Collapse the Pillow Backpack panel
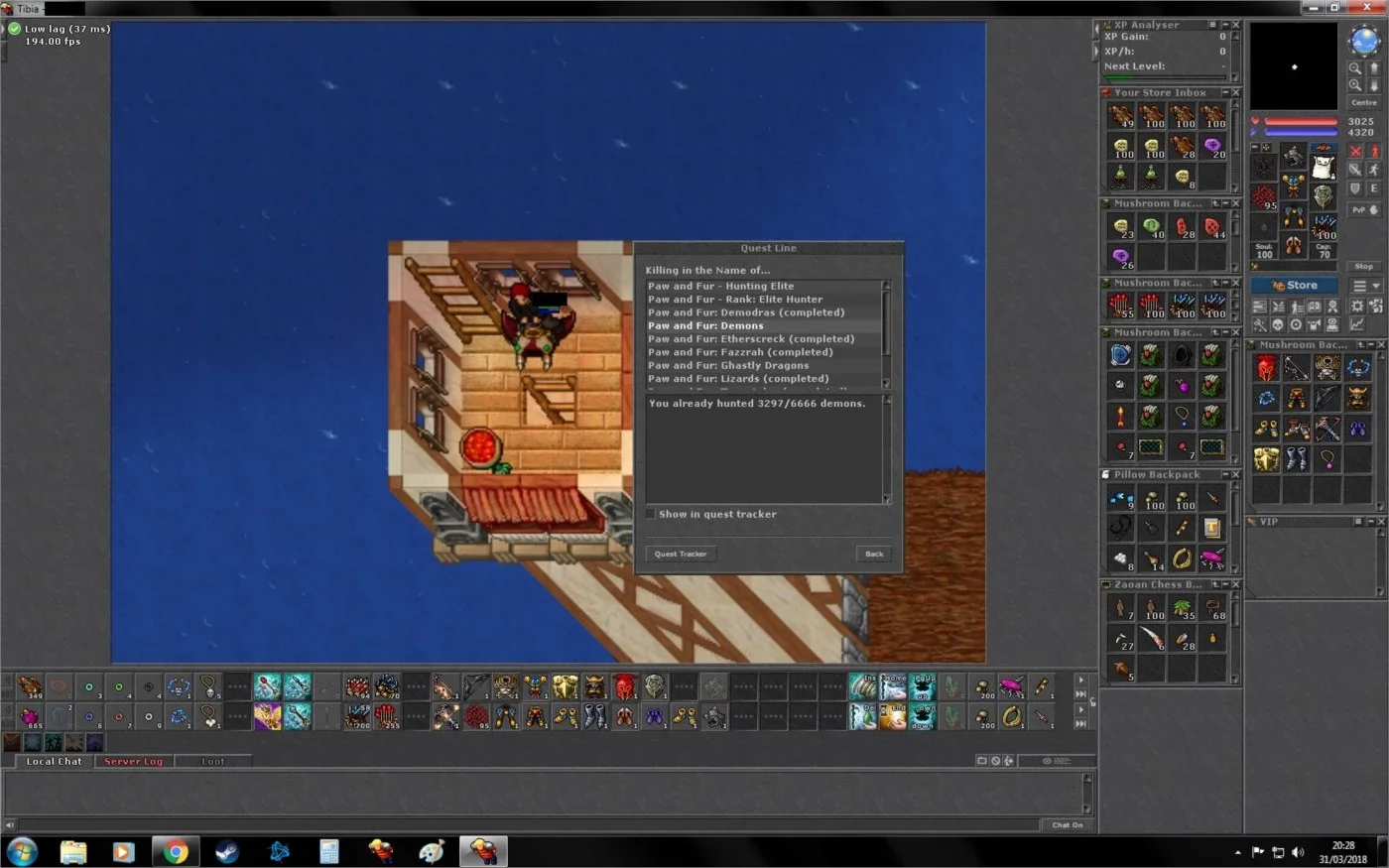1389x868 pixels. tap(1225, 474)
